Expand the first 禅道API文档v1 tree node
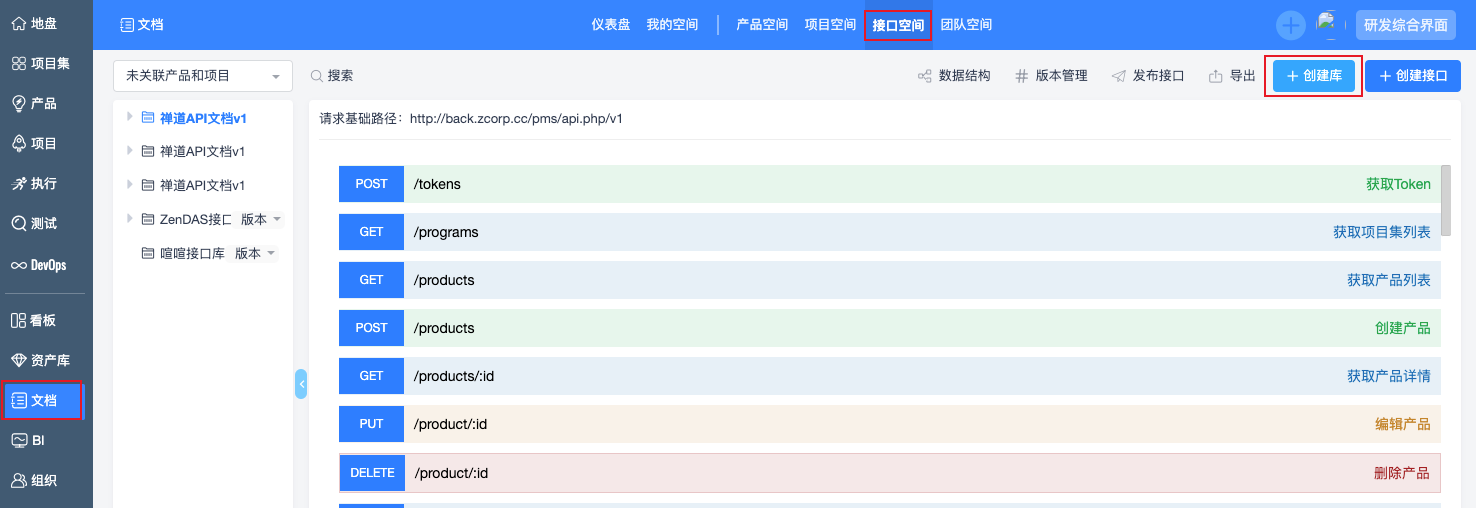 [130, 117]
